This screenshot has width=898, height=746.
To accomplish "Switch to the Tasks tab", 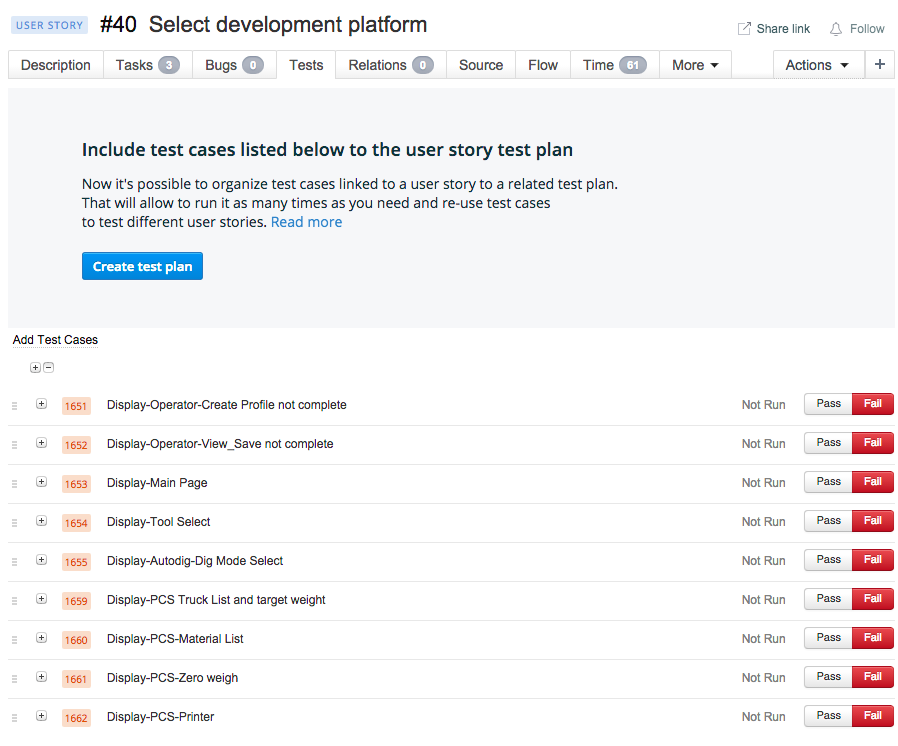I will [148, 65].
